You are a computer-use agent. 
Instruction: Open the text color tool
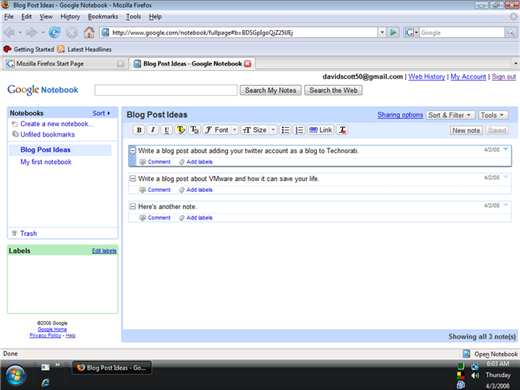[194, 130]
